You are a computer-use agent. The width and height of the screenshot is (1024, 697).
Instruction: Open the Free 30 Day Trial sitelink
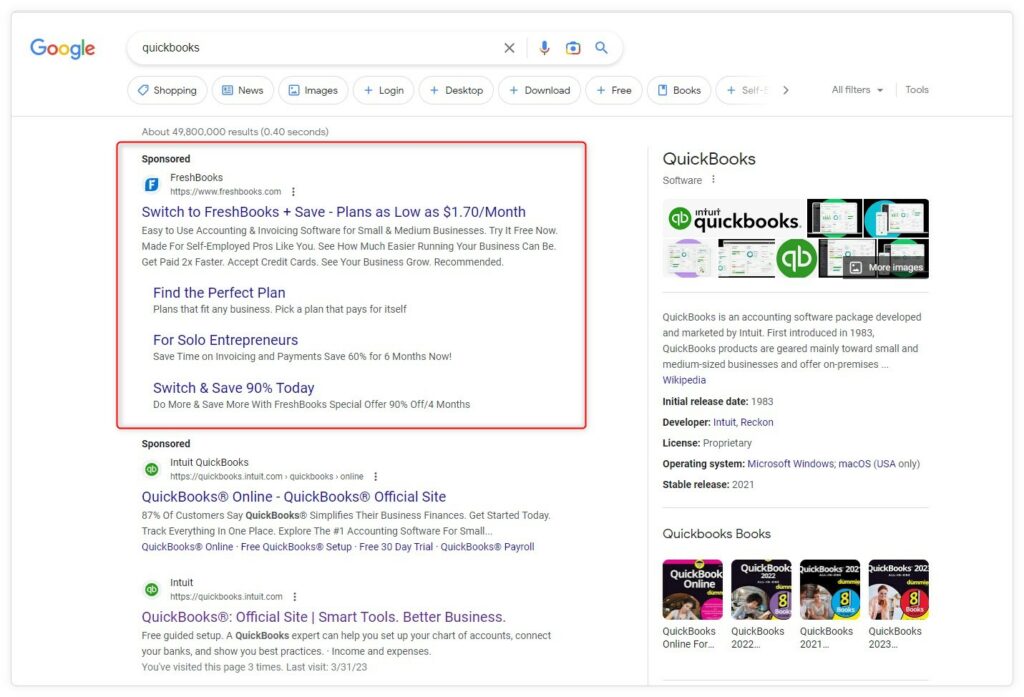pyautogui.click(x=396, y=547)
